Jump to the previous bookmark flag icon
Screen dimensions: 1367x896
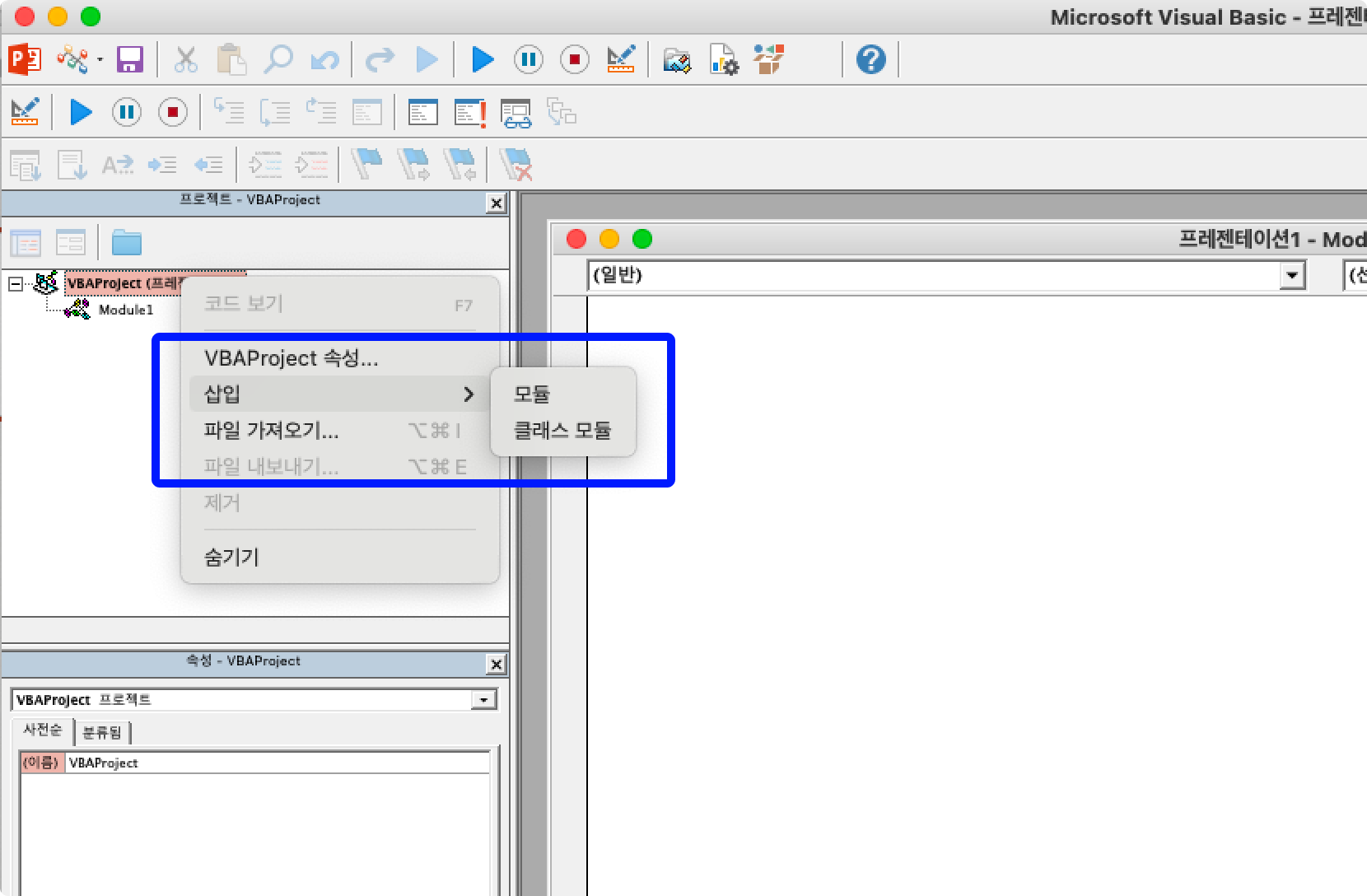click(460, 165)
